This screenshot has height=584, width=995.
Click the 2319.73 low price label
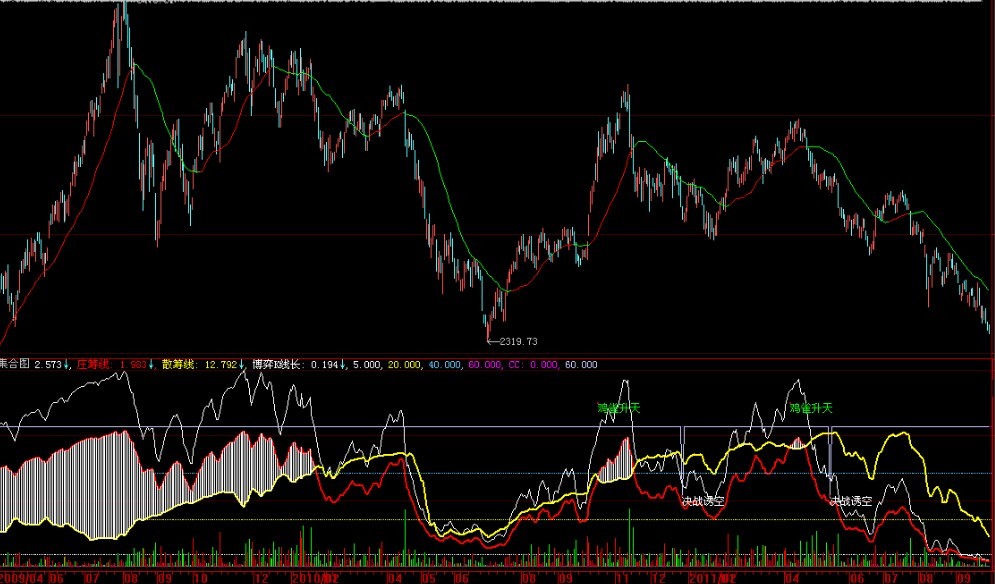[518, 342]
